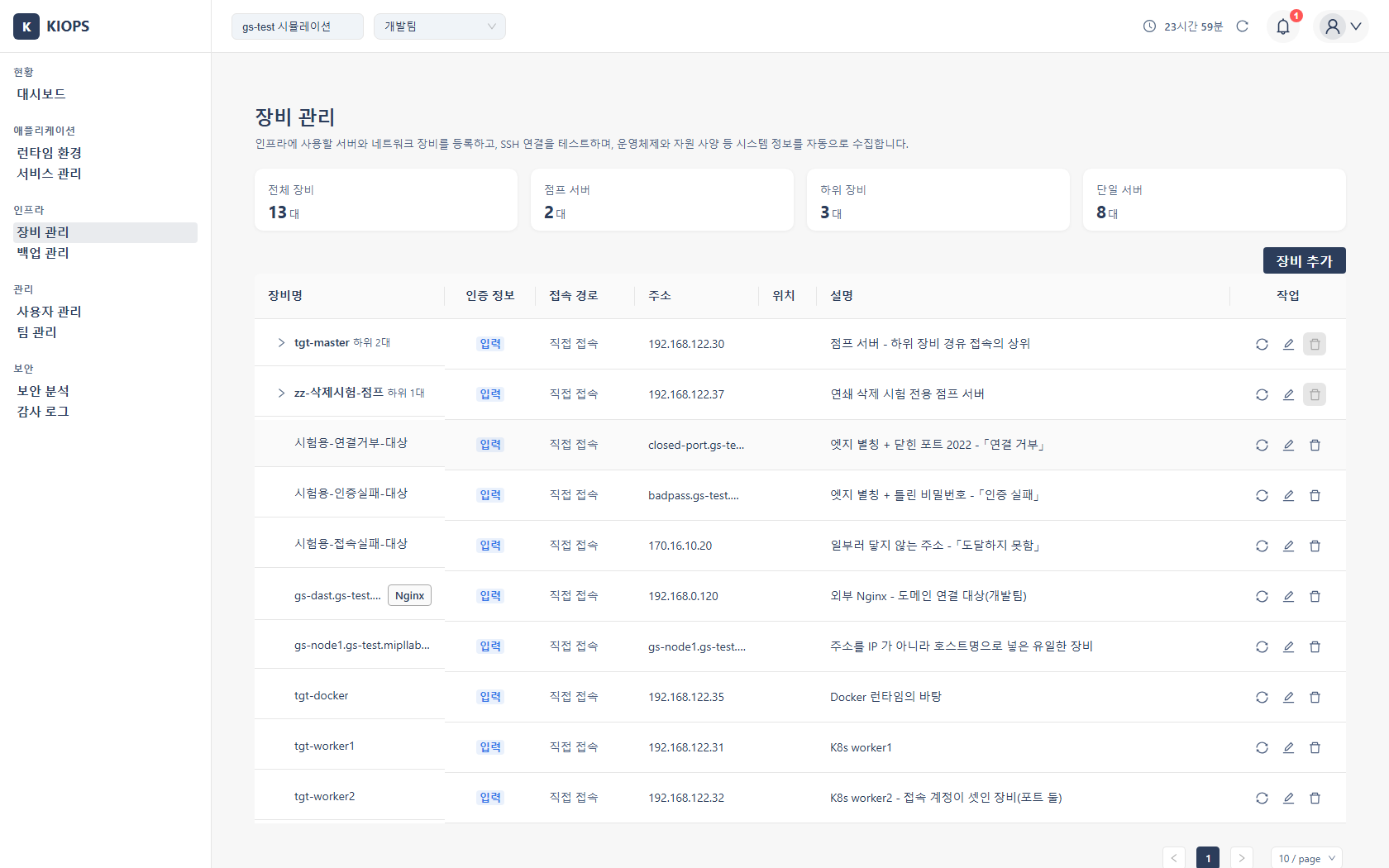Delete the 시험용-연결거부-대상 device
Viewport: 1389px width, 868px height.
pyautogui.click(x=1315, y=445)
